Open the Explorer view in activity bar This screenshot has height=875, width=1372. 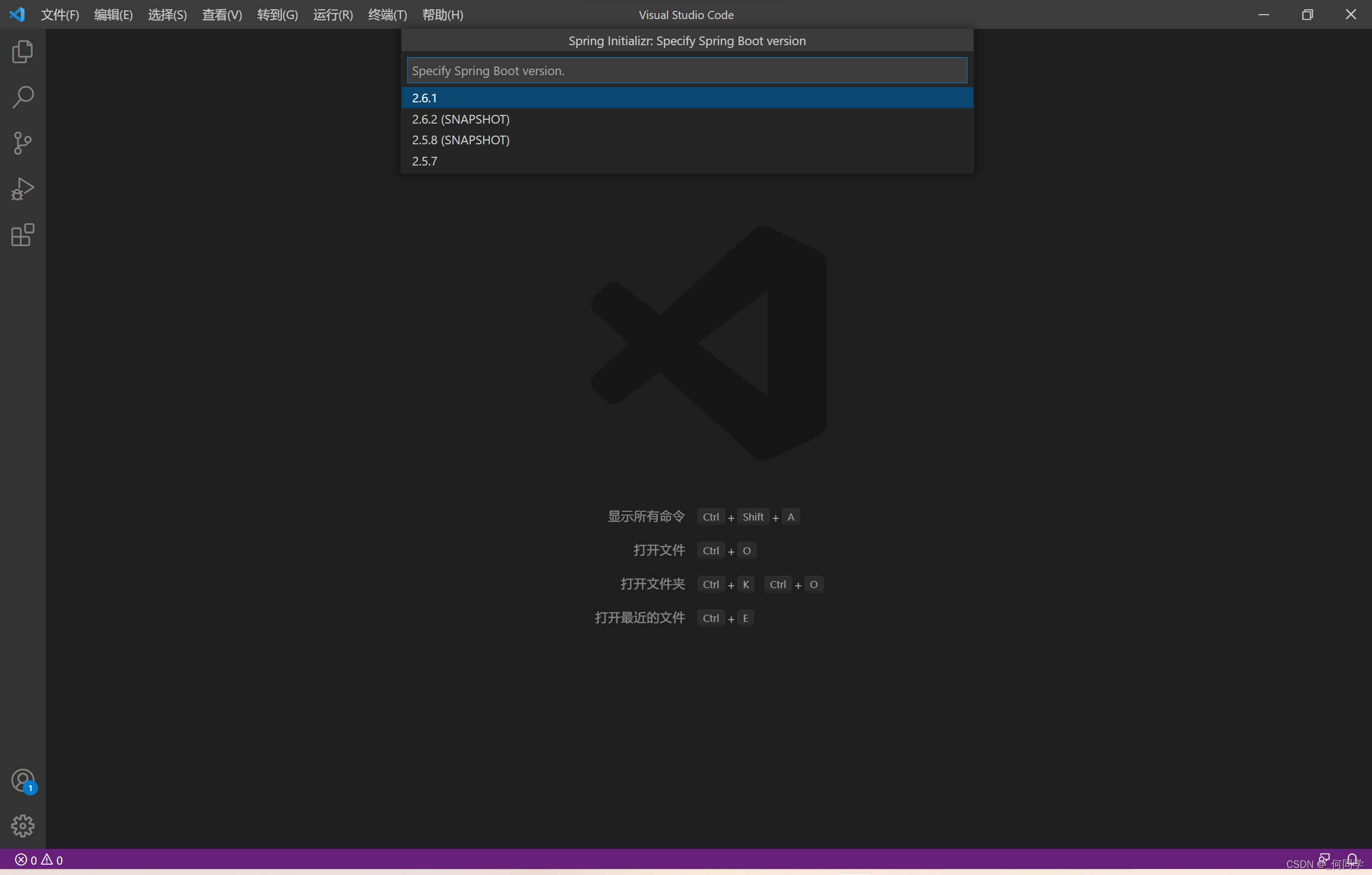tap(22, 52)
